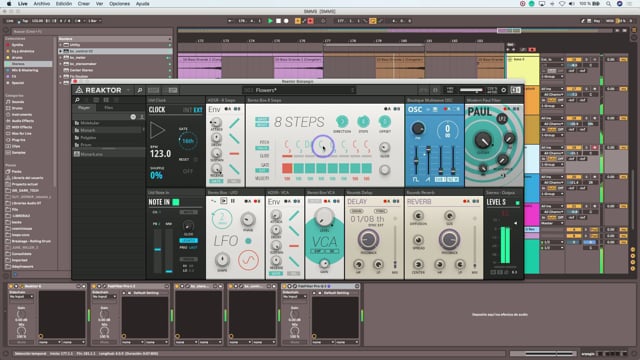Viewport: 640px width, 360px height.
Task: Click the Monark.ens file entry
Action: pyautogui.click(x=91, y=154)
